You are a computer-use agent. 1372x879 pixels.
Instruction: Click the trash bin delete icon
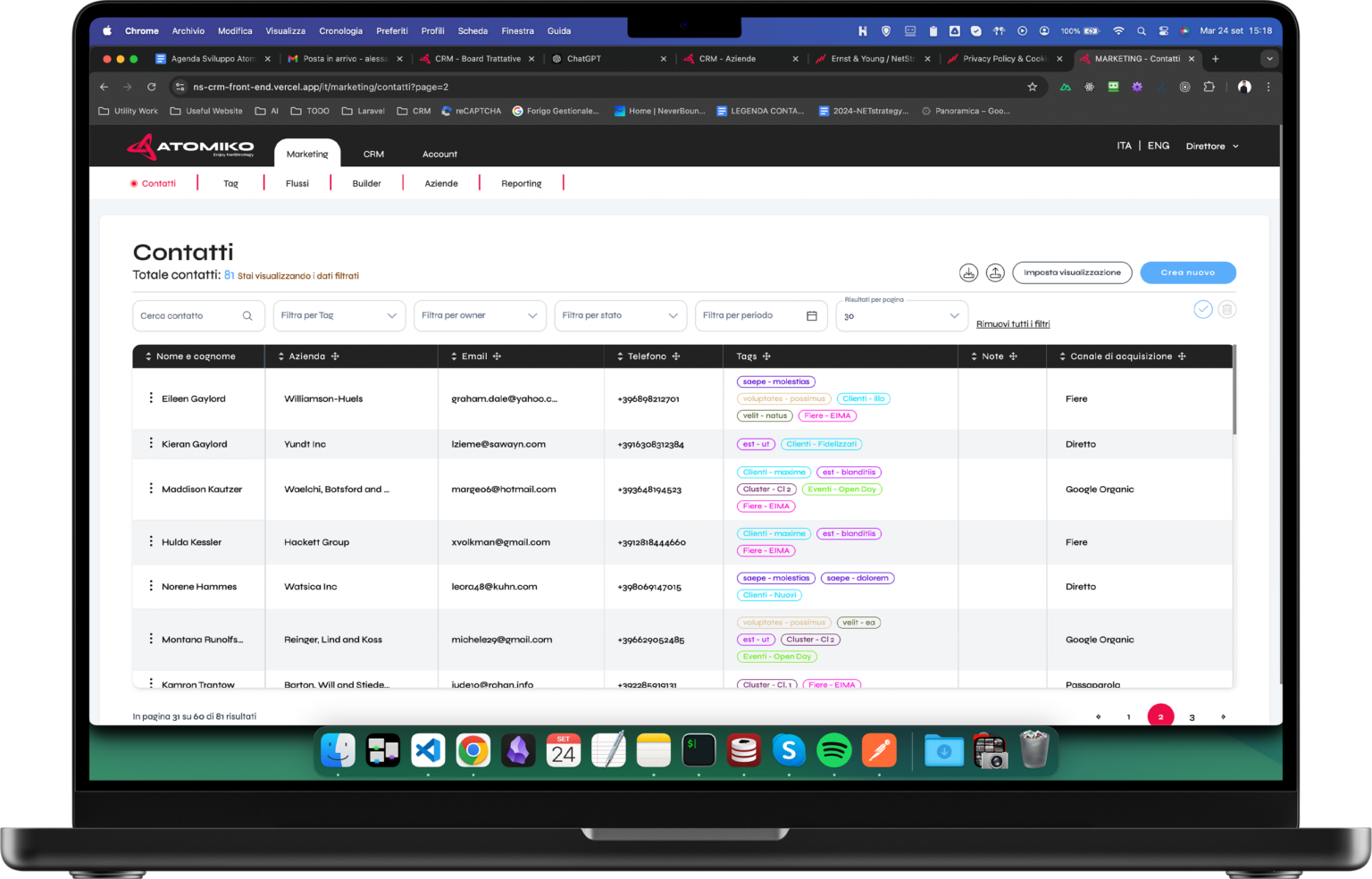point(1227,309)
